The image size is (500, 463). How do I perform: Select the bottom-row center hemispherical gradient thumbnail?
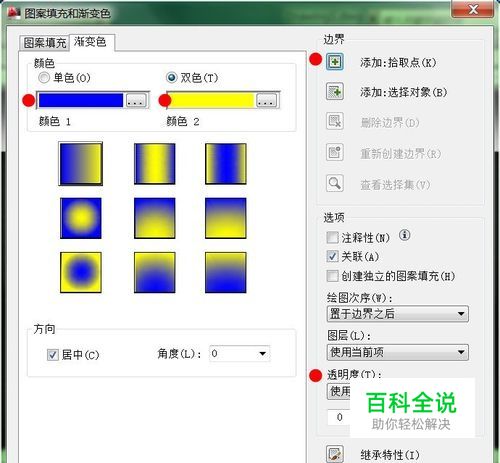pos(155,272)
